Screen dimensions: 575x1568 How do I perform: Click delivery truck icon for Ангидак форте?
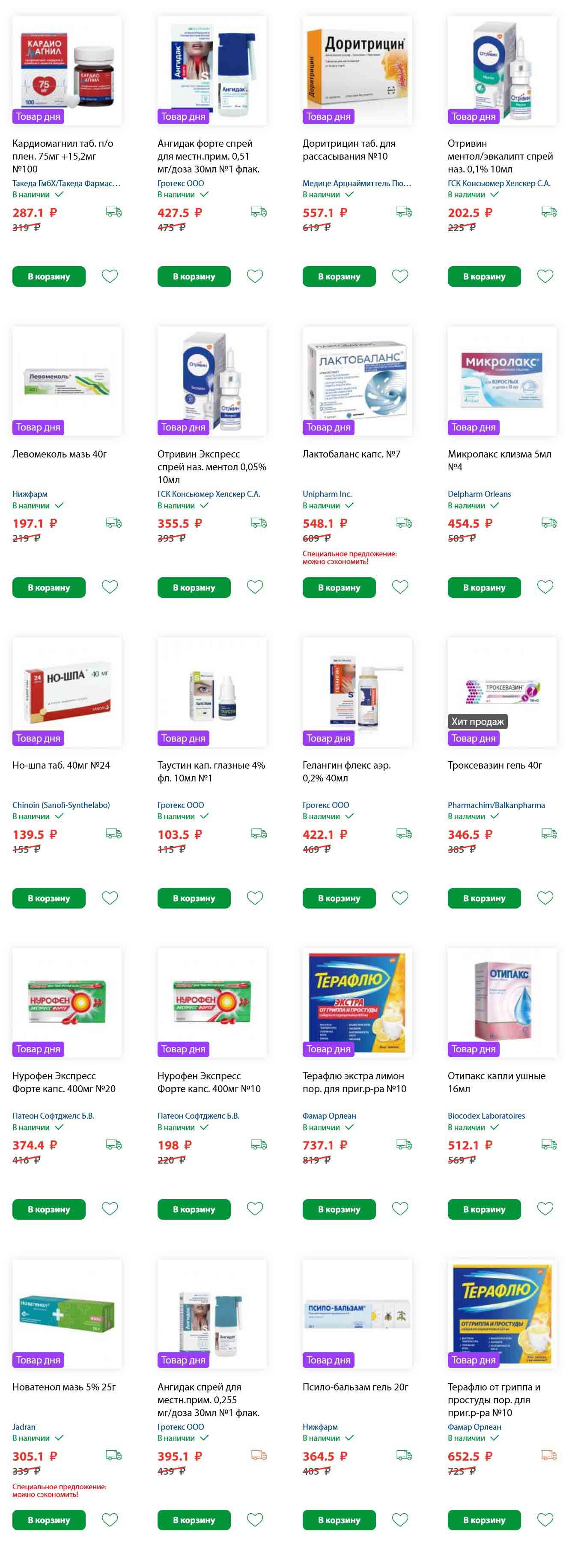point(259,212)
